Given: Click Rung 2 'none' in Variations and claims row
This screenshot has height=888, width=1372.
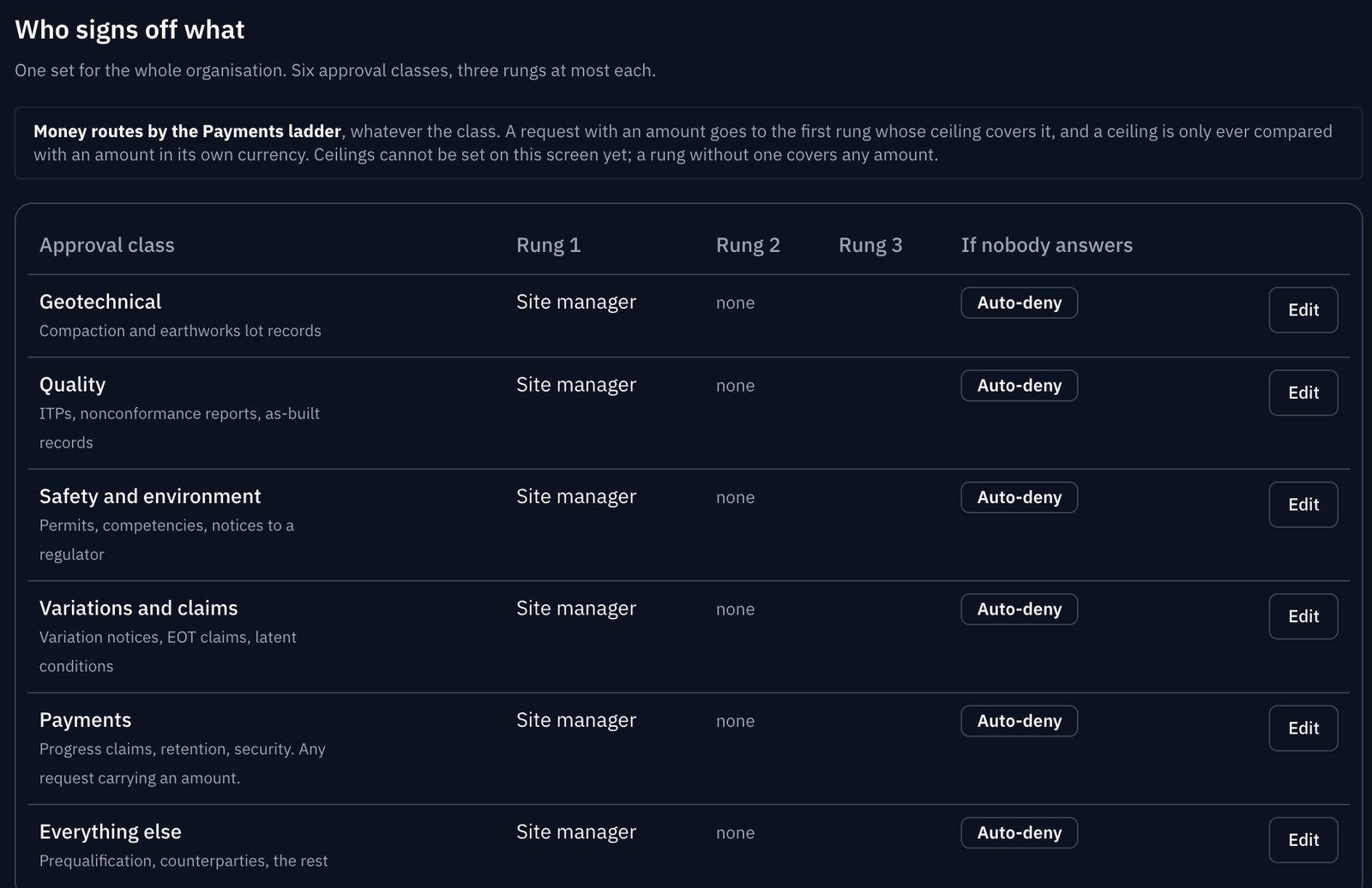Looking at the screenshot, I should pos(735,609).
